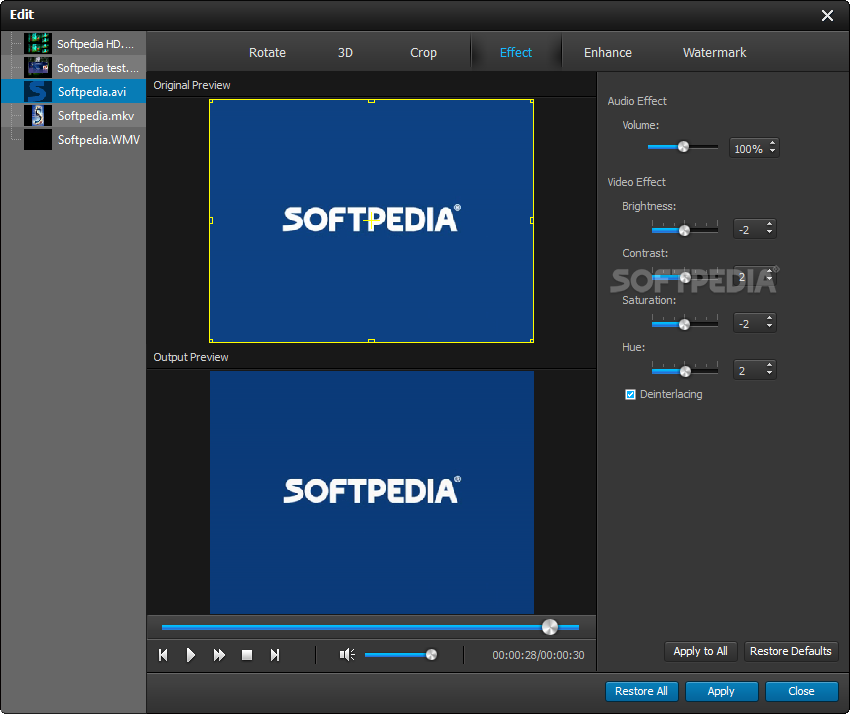
Task: Click the Saturation value input field
Action: pos(748,324)
